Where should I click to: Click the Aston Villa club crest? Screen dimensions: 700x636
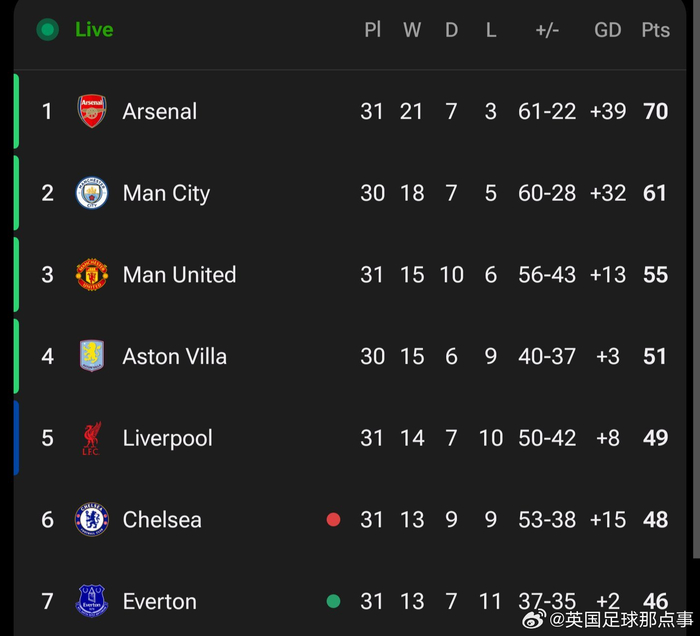(x=92, y=356)
